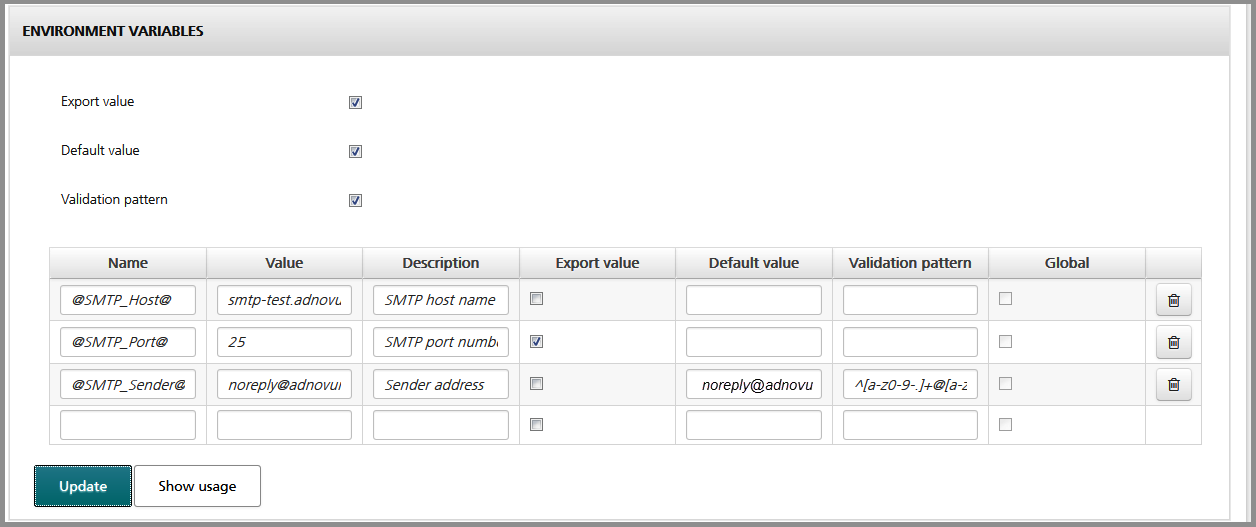Click the Global column header
The width and height of the screenshot is (1256, 527).
1067,263
